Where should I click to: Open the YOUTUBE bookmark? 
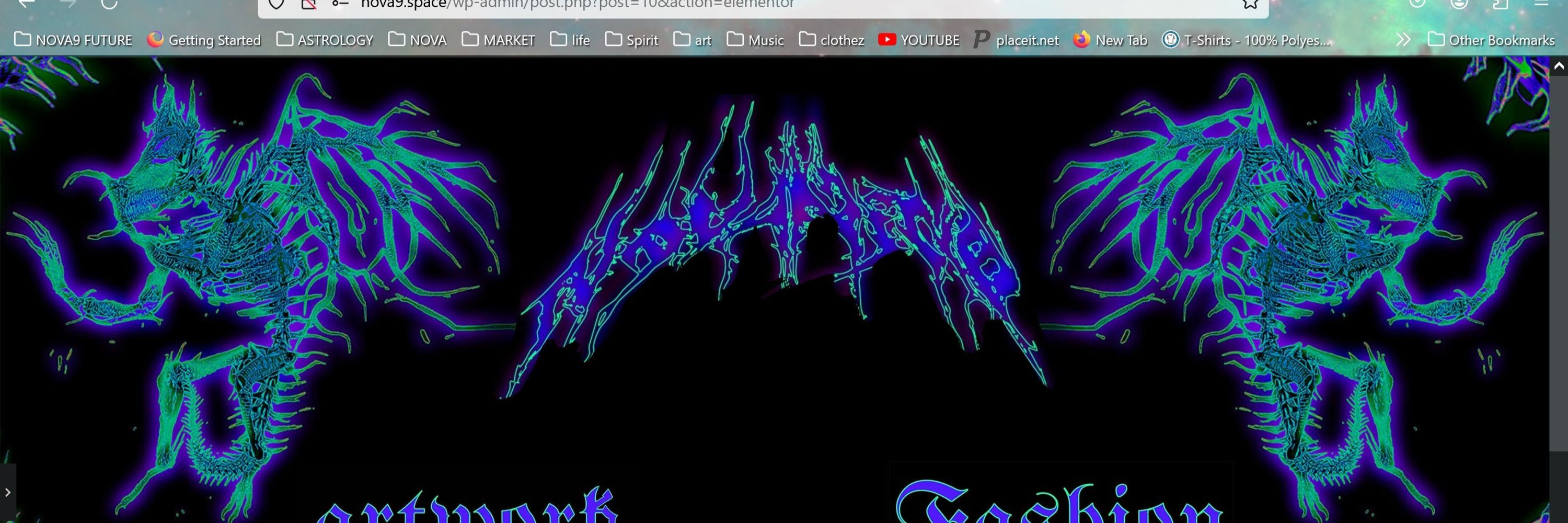pyautogui.click(x=918, y=40)
